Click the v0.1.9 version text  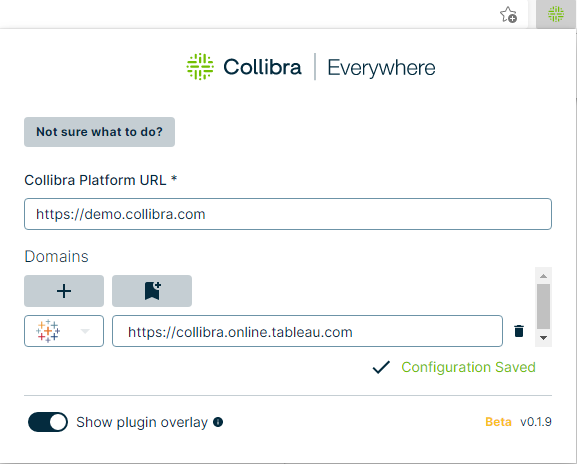[x=535, y=422]
